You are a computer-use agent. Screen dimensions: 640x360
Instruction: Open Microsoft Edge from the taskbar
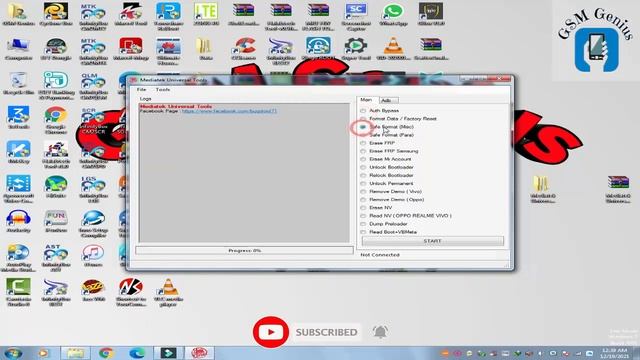(x=137, y=353)
